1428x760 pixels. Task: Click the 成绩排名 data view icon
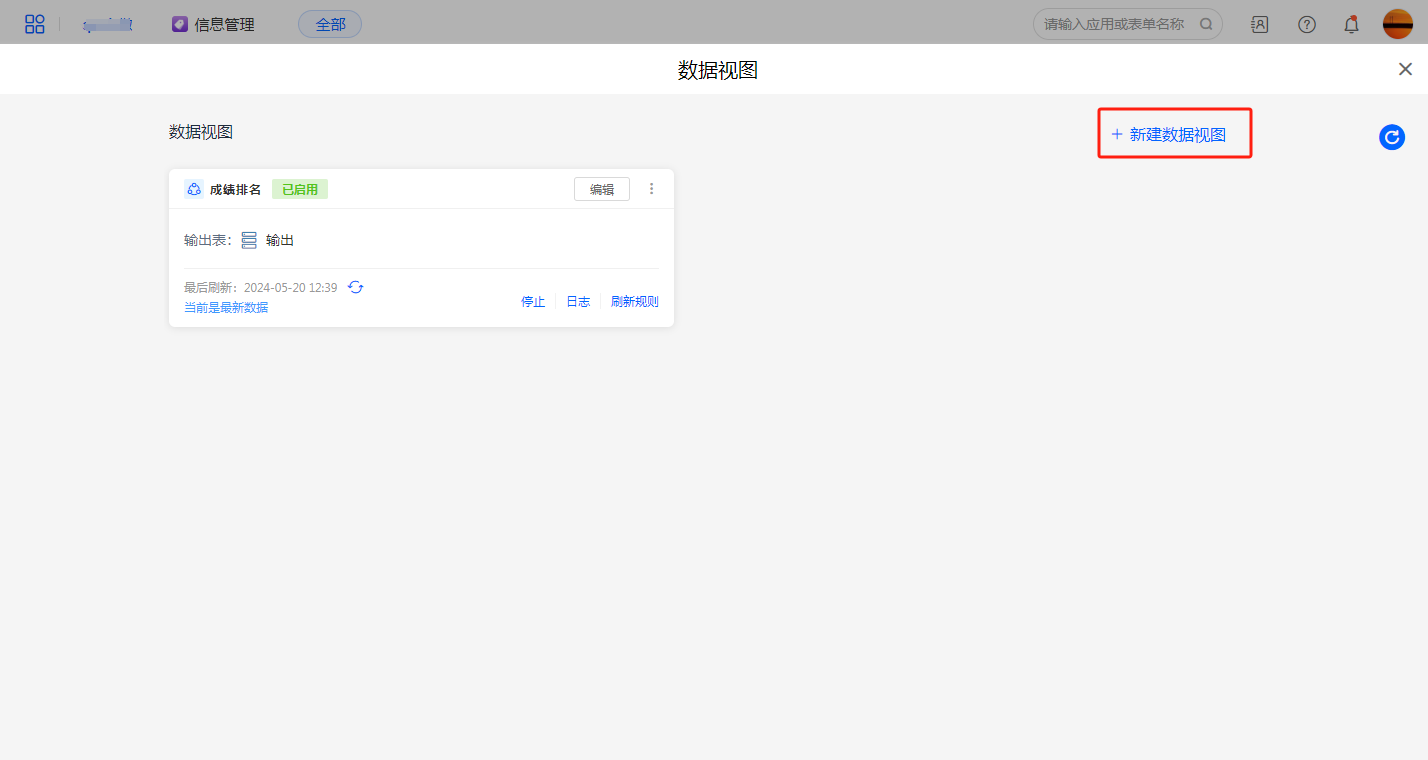click(194, 189)
